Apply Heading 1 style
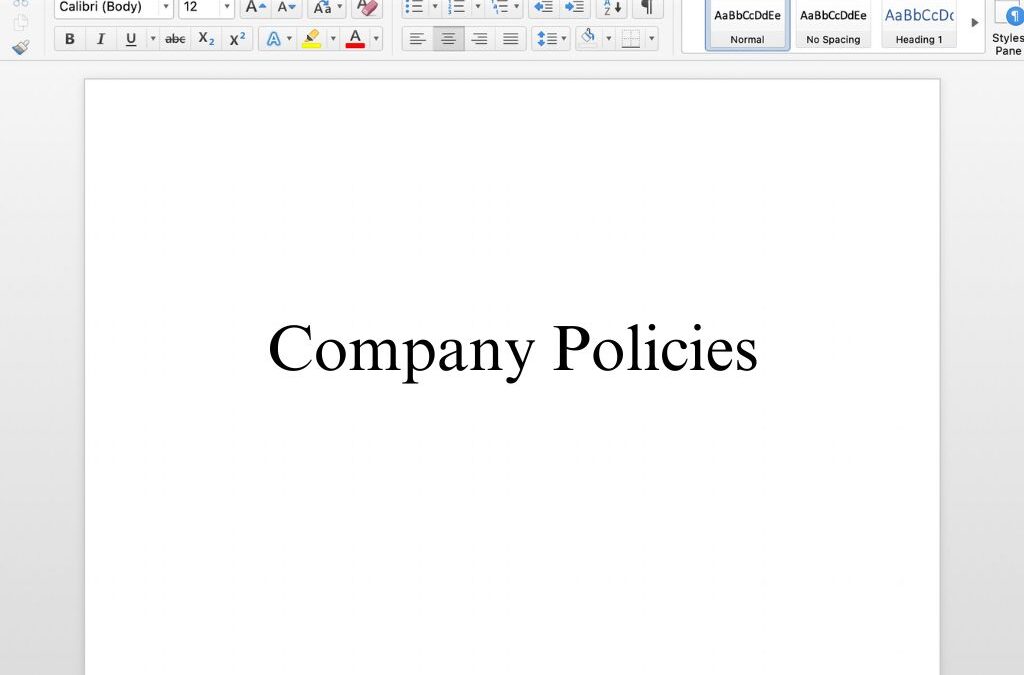The width and height of the screenshot is (1024, 675). [x=919, y=25]
